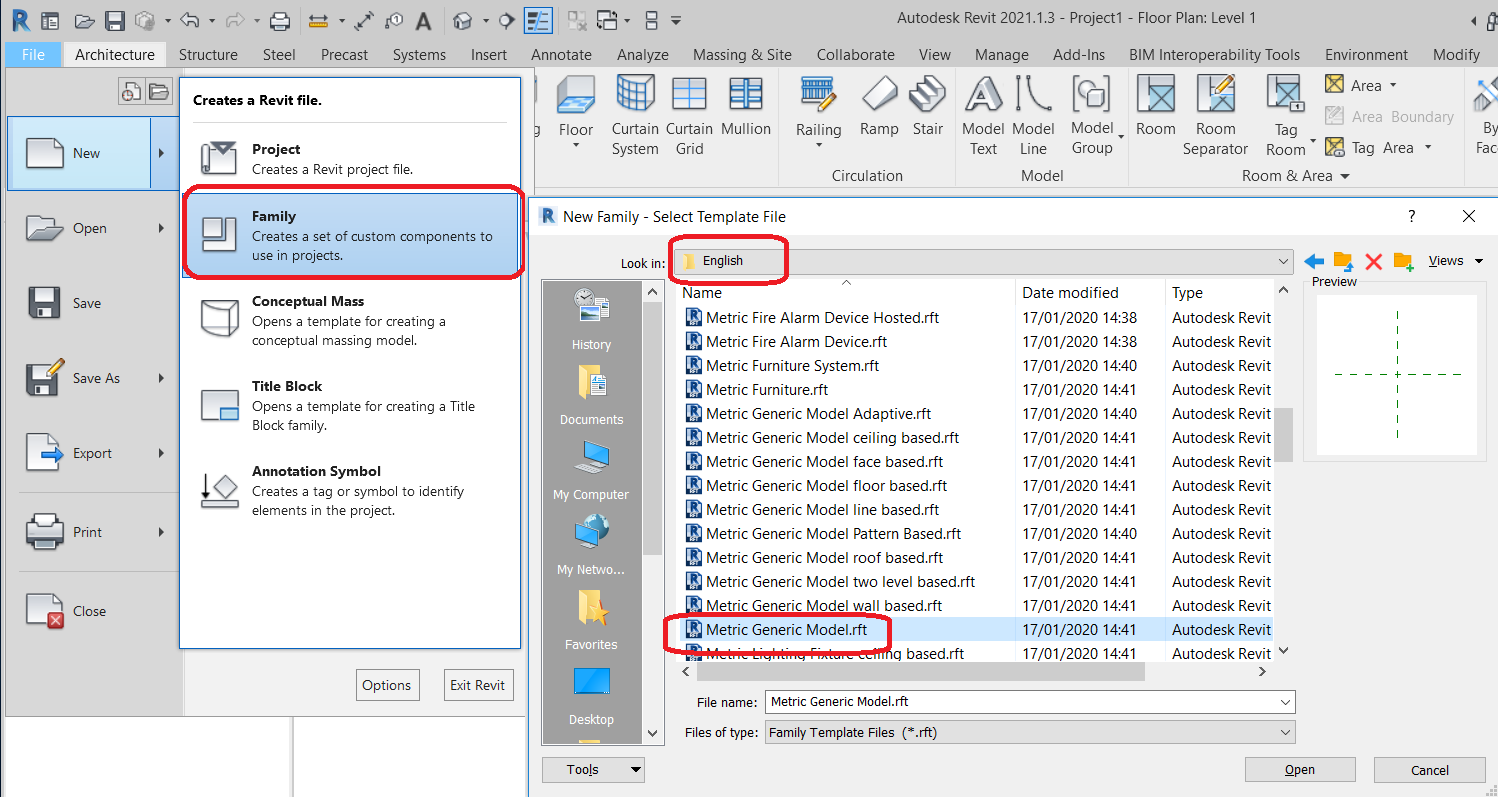The width and height of the screenshot is (1498, 797).
Task: Choose the Curtain Grid tool
Action: point(689,115)
